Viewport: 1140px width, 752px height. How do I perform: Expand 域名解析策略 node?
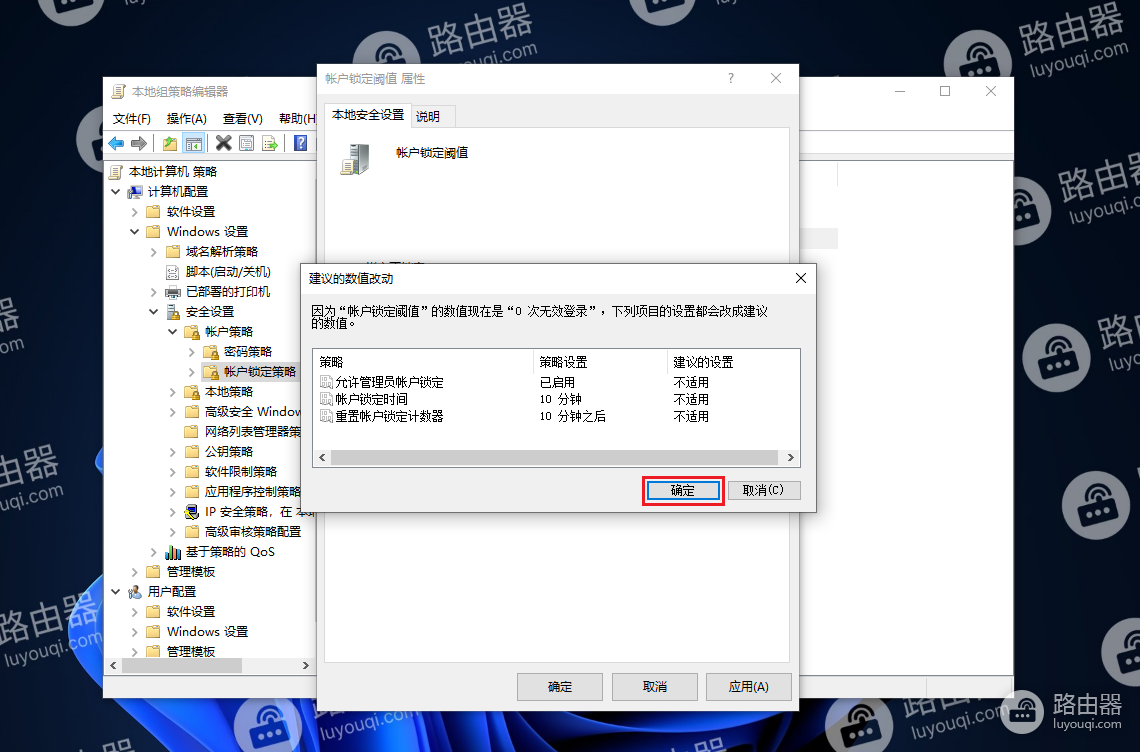(x=153, y=252)
